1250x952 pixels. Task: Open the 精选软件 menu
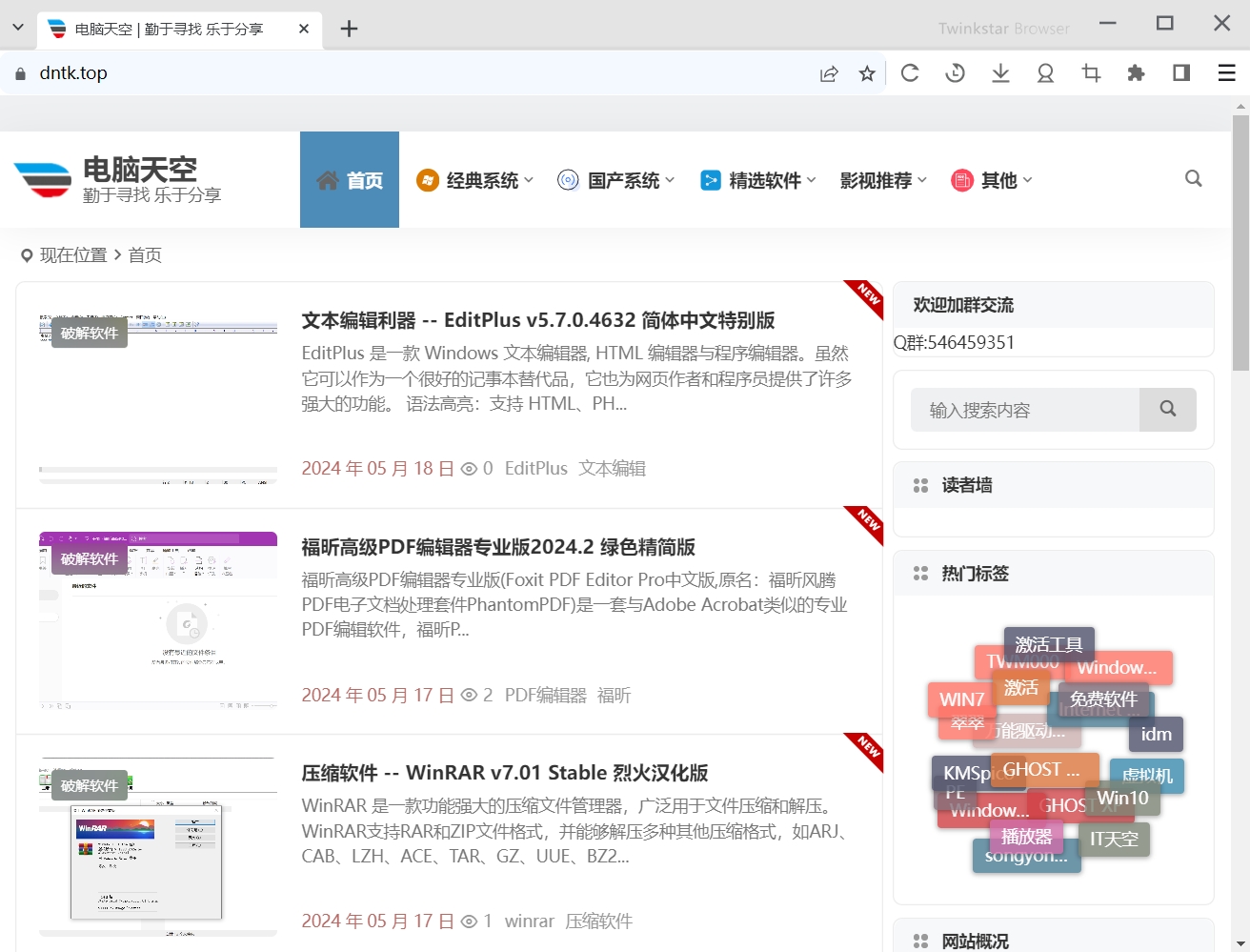(758, 180)
